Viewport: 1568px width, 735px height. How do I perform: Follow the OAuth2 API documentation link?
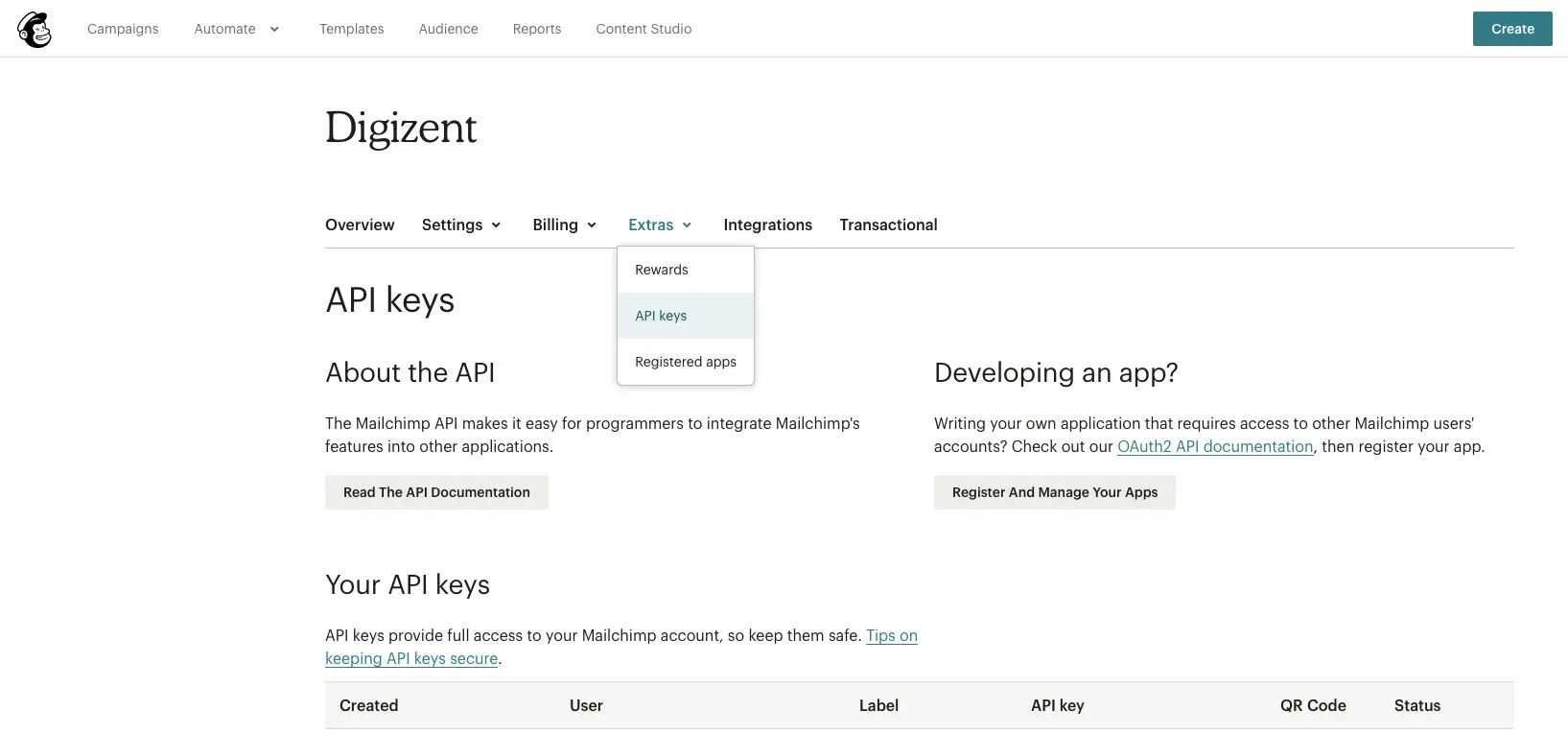[1215, 446]
